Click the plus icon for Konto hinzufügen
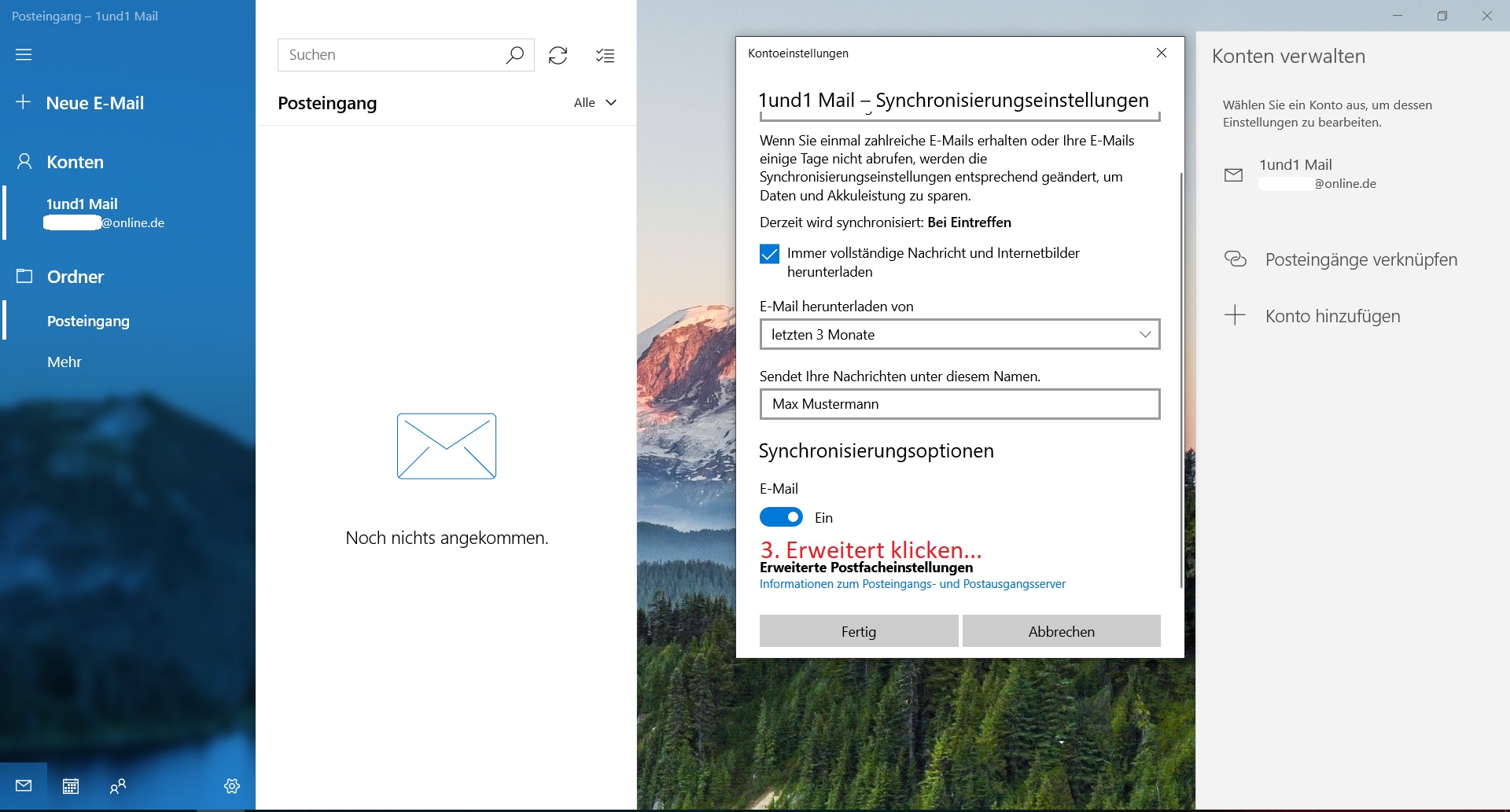Screen dimensions: 1510x812 (x=1235, y=315)
